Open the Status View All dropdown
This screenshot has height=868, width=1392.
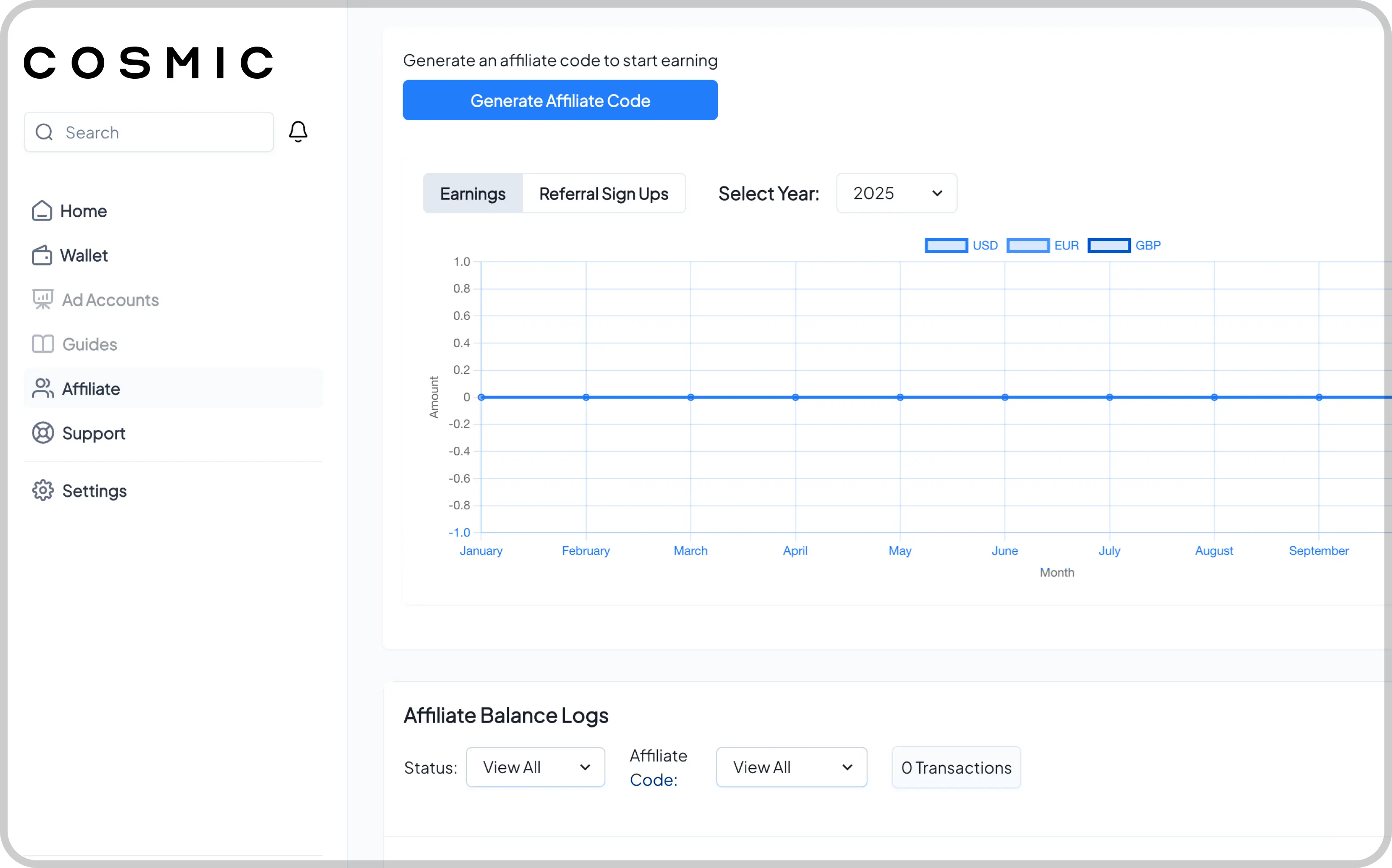tap(536, 767)
